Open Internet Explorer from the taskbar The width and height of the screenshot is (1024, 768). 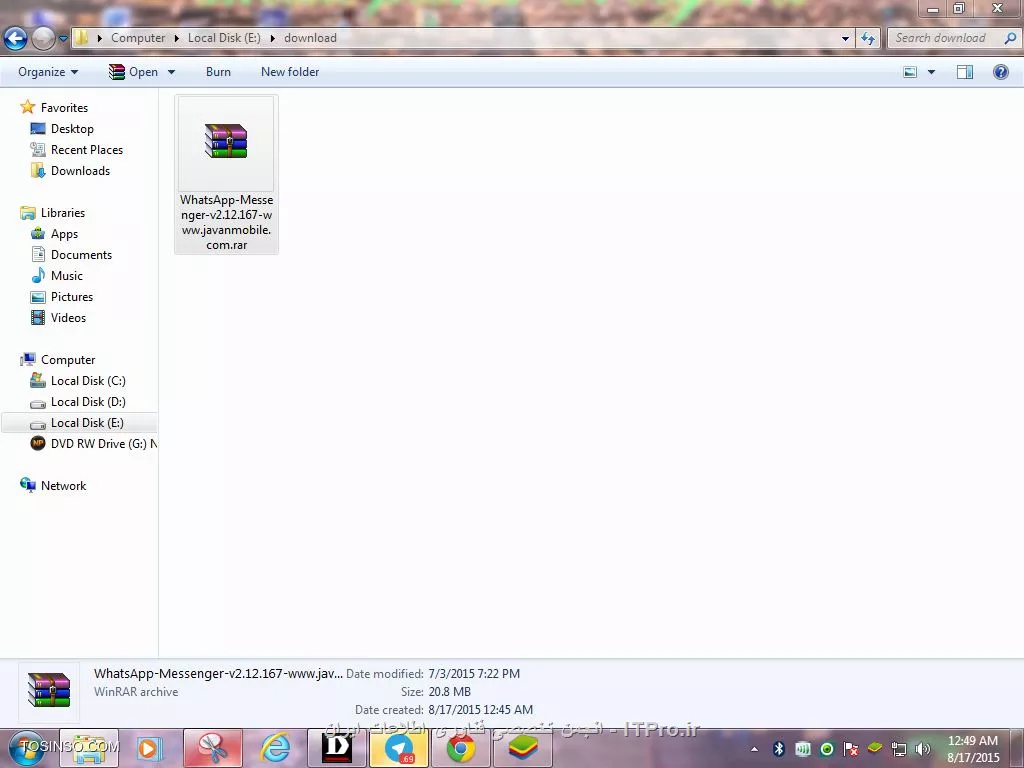[x=275, y=748]
